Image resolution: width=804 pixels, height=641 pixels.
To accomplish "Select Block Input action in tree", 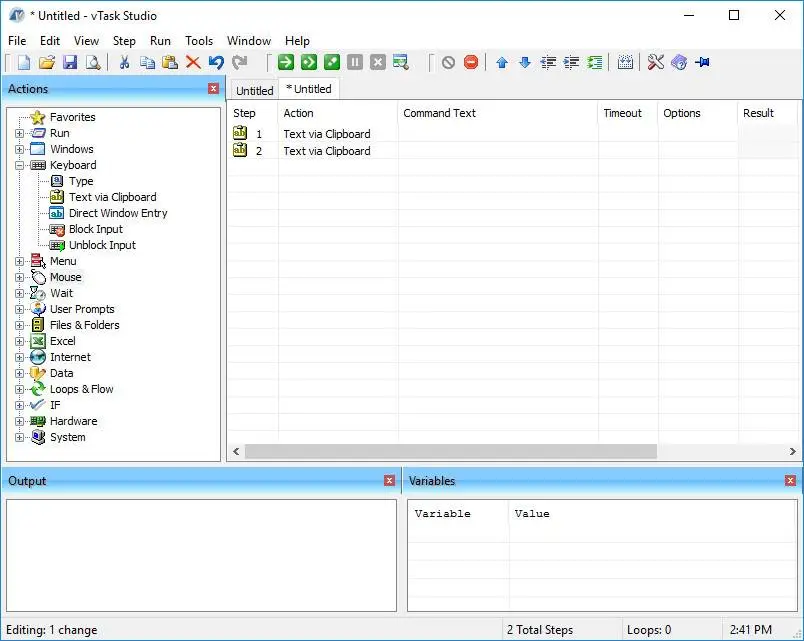I will 96,229.
